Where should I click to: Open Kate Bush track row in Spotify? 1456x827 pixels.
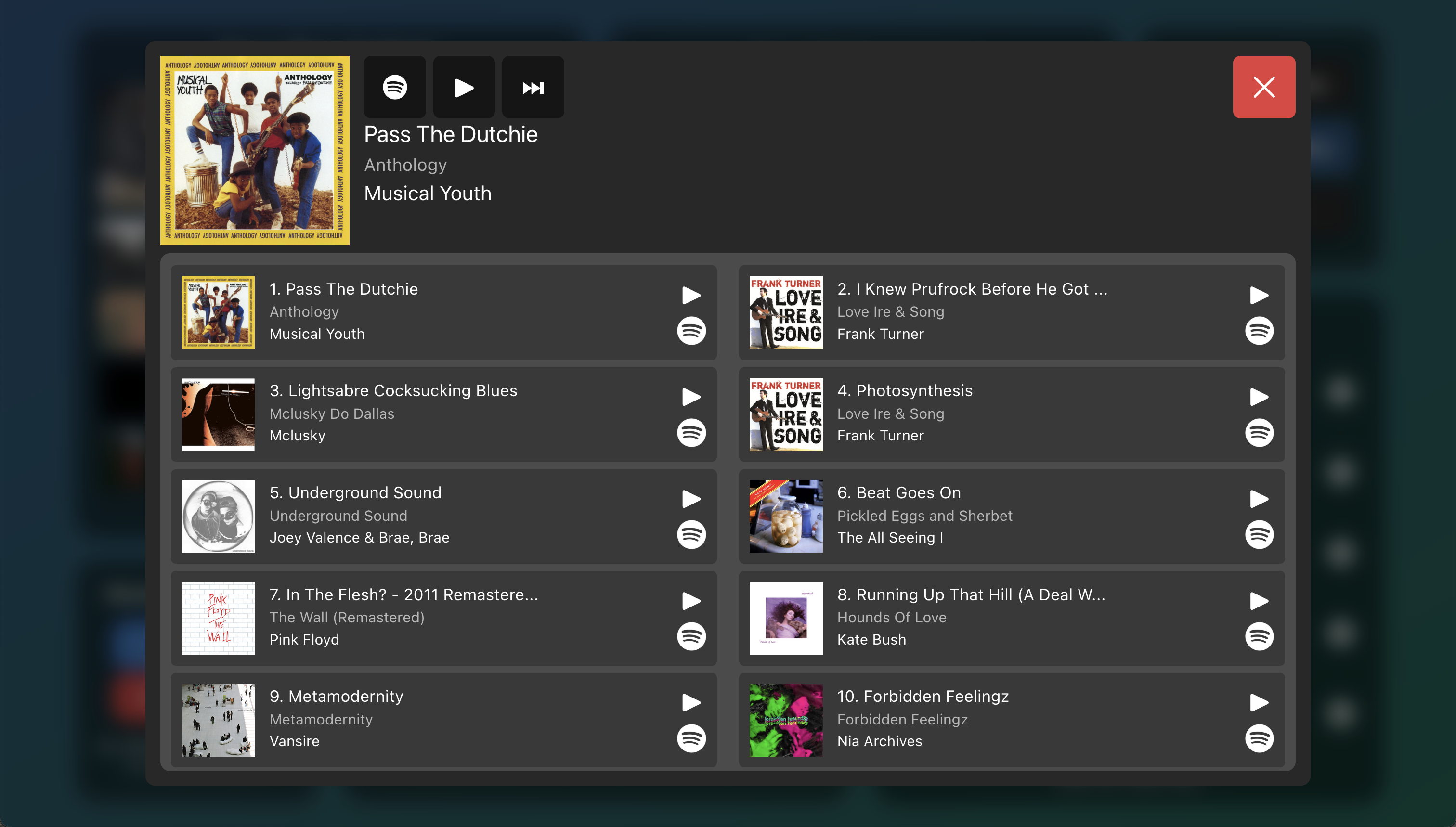tap(1260, 636)
